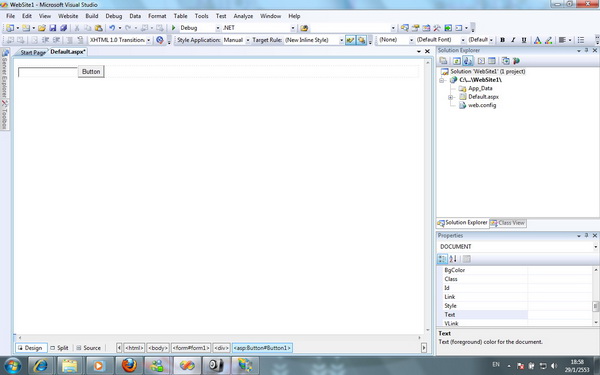Click the Save All icon
This screenshot has width=600, height=375.
[64, 28]
